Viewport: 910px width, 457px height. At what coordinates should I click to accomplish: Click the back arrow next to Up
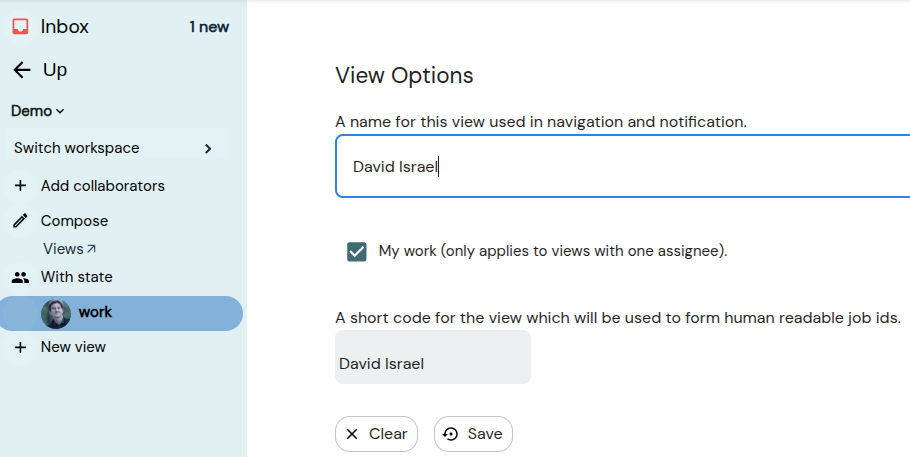[x=21, y=70]
